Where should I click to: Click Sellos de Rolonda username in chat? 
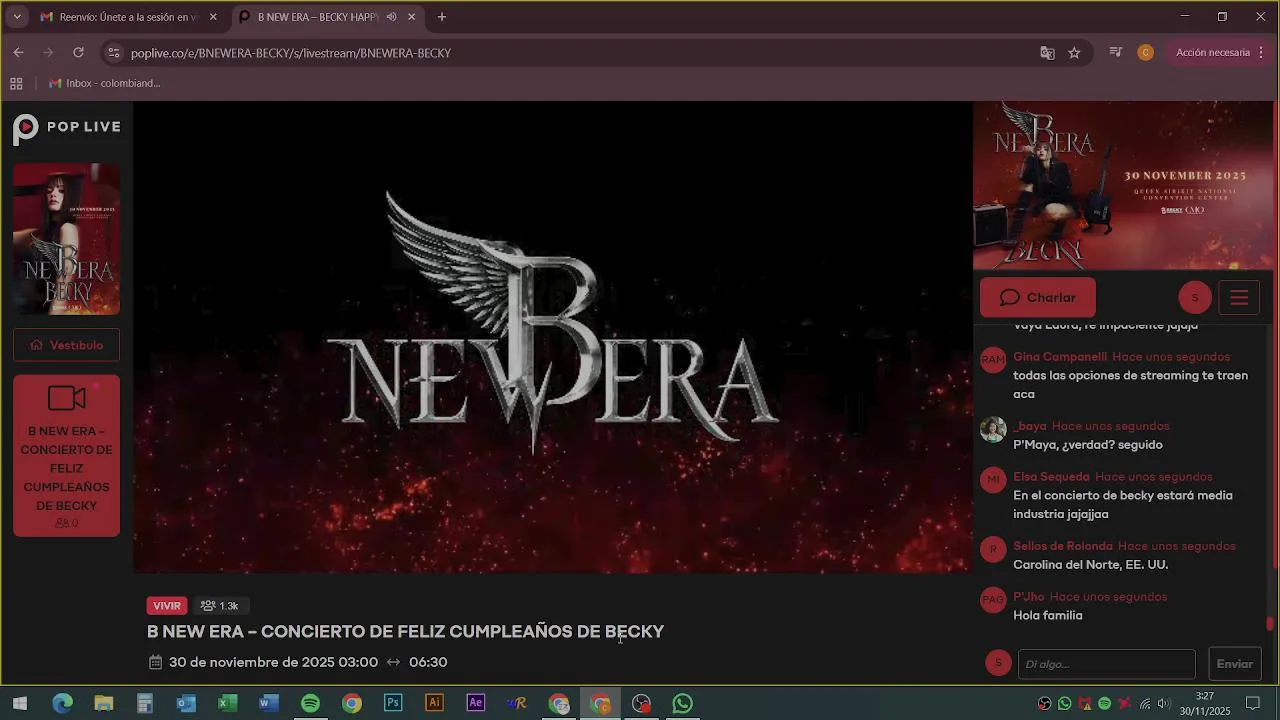(x=1063, y=546)
